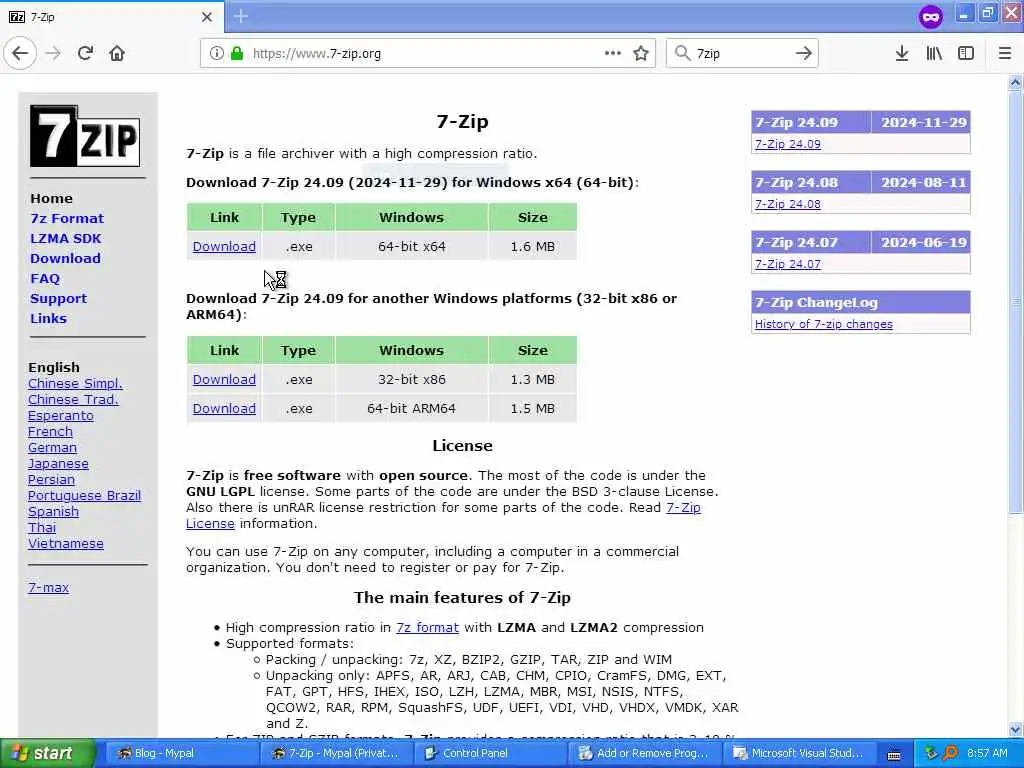The image size is (1024, 768).
Task: Go back with the browser back arrow
Action: coord(20,54)
